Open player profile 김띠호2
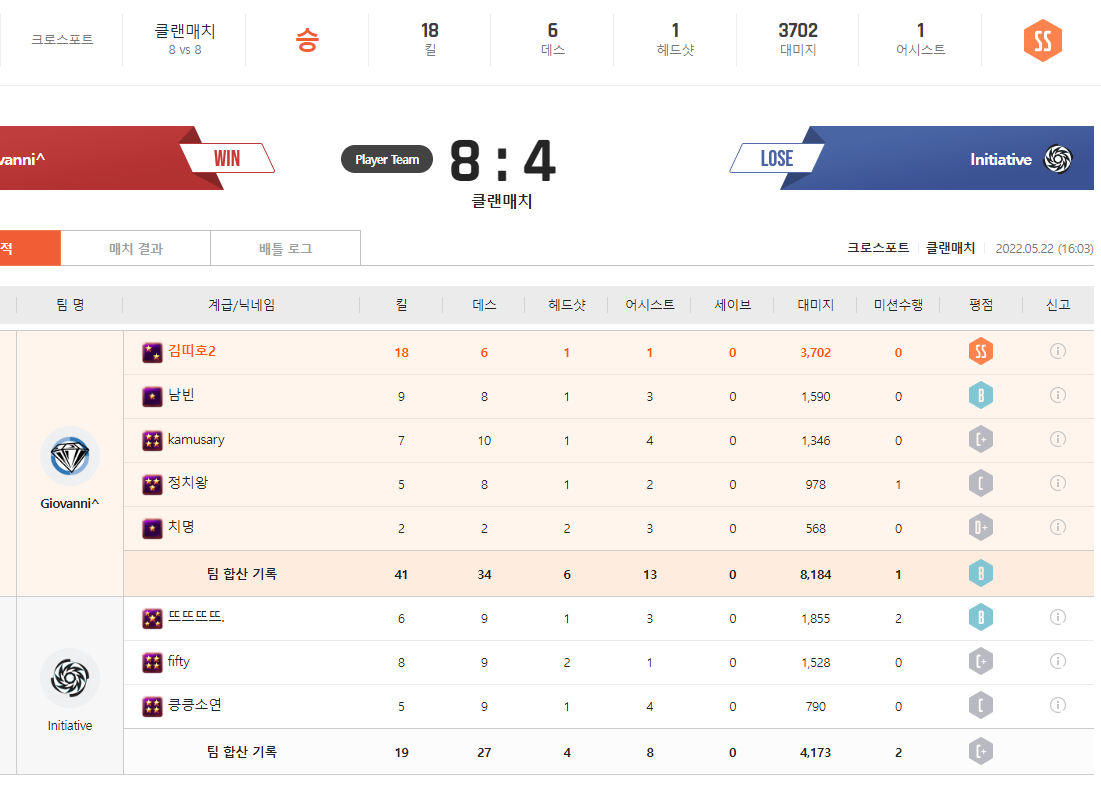Viewport: 1101px width, 790px height. point(192,351)
